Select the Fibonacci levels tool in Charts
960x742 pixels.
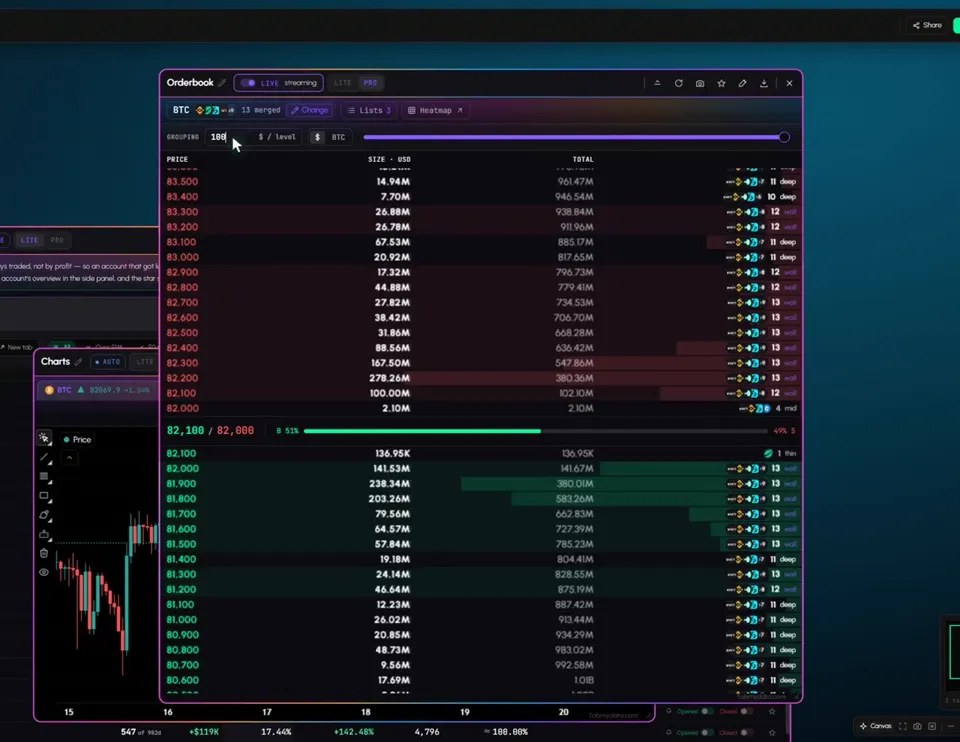point(44,476)
